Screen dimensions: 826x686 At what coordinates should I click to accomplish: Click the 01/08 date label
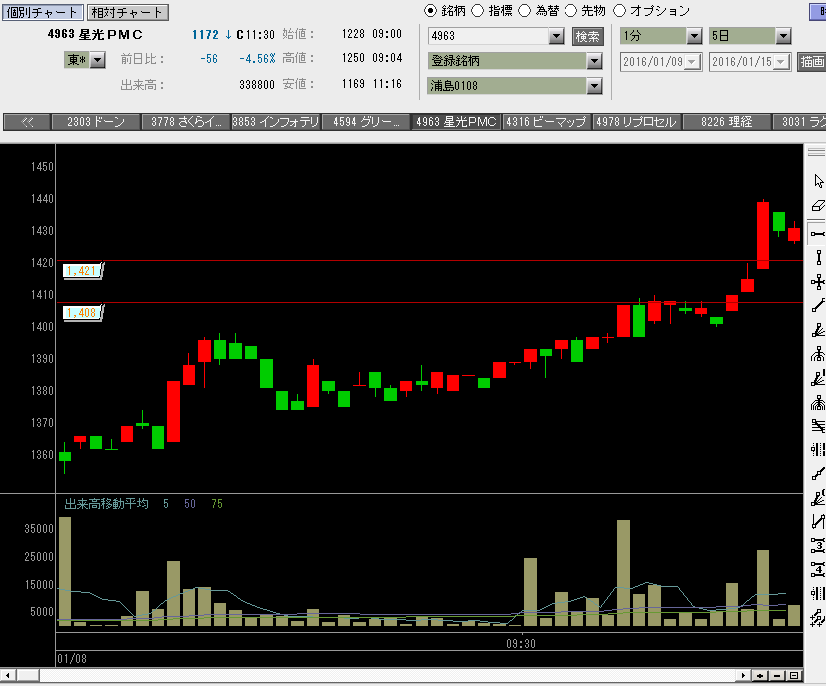(72, 659)
